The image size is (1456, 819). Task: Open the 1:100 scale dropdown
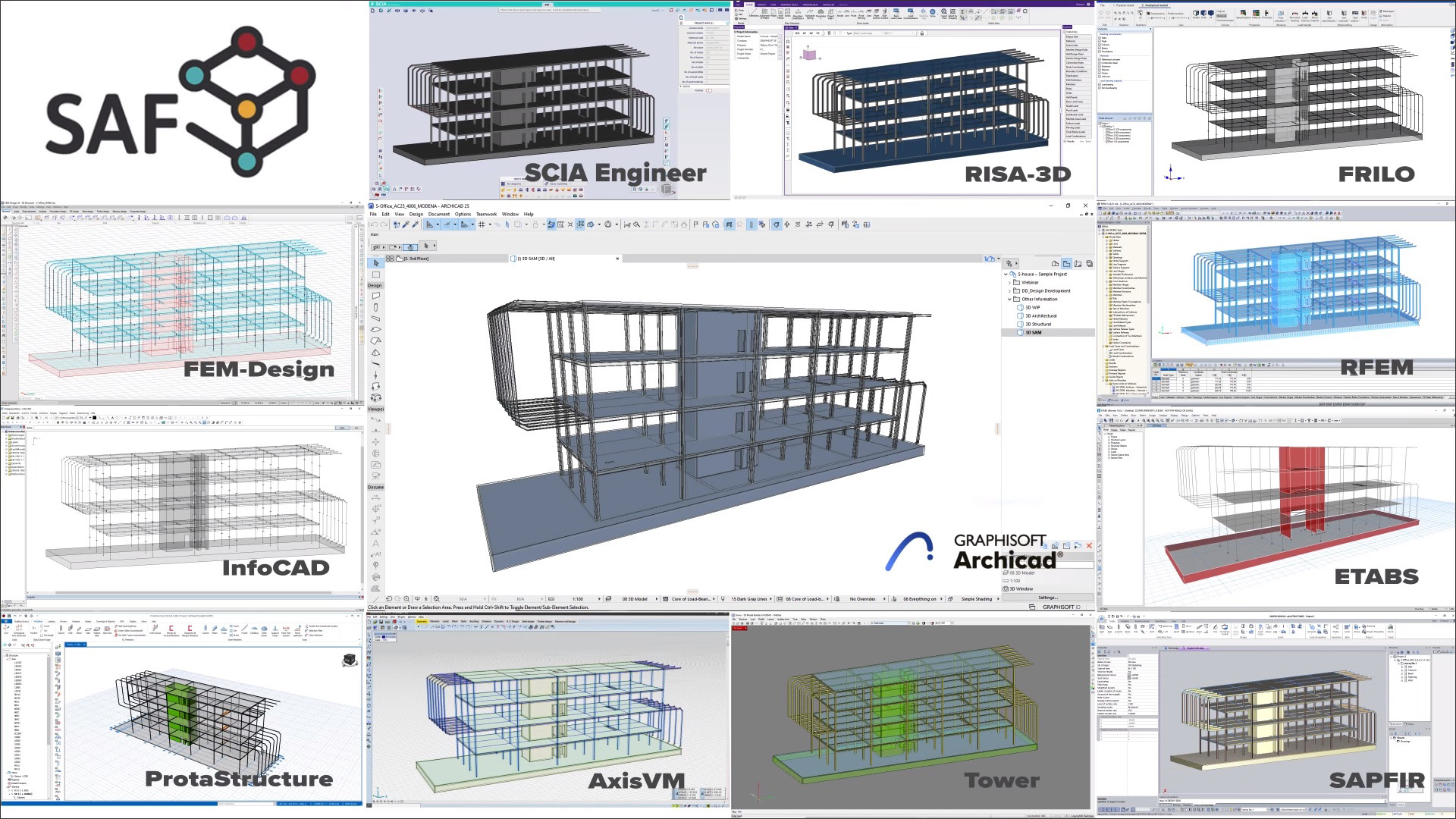577,599
